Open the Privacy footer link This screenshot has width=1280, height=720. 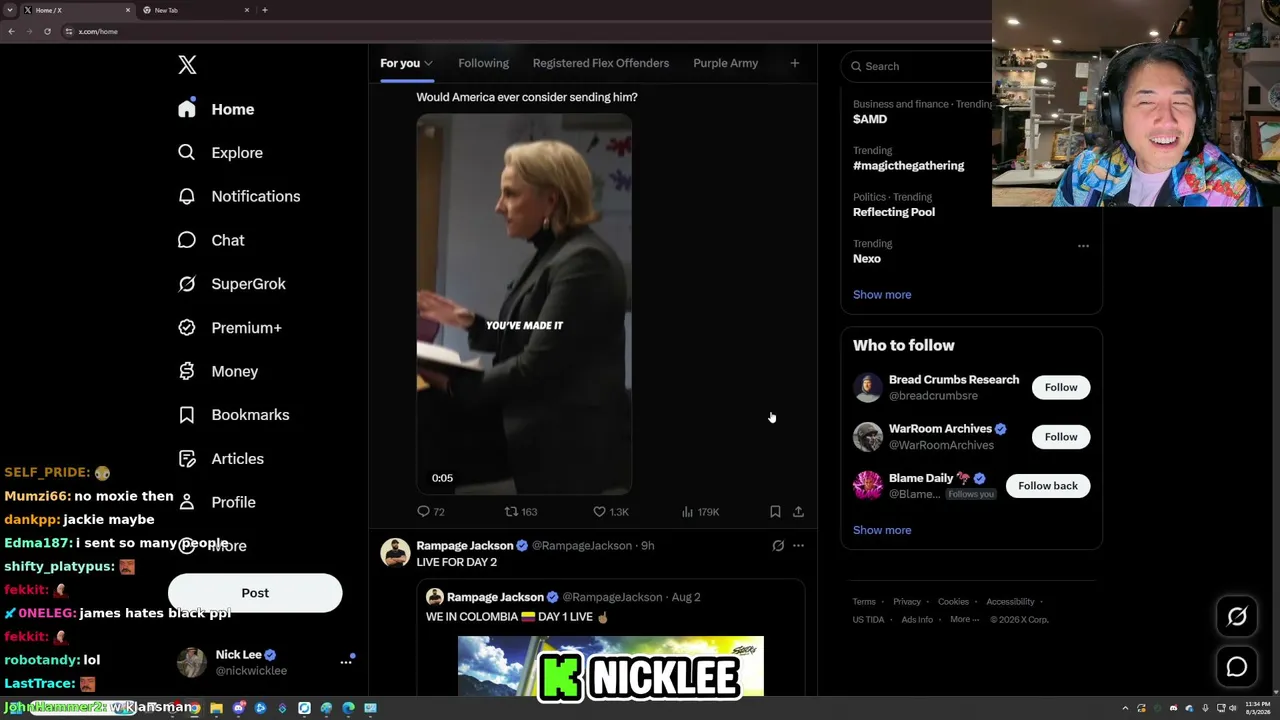[x=907, y=602]
